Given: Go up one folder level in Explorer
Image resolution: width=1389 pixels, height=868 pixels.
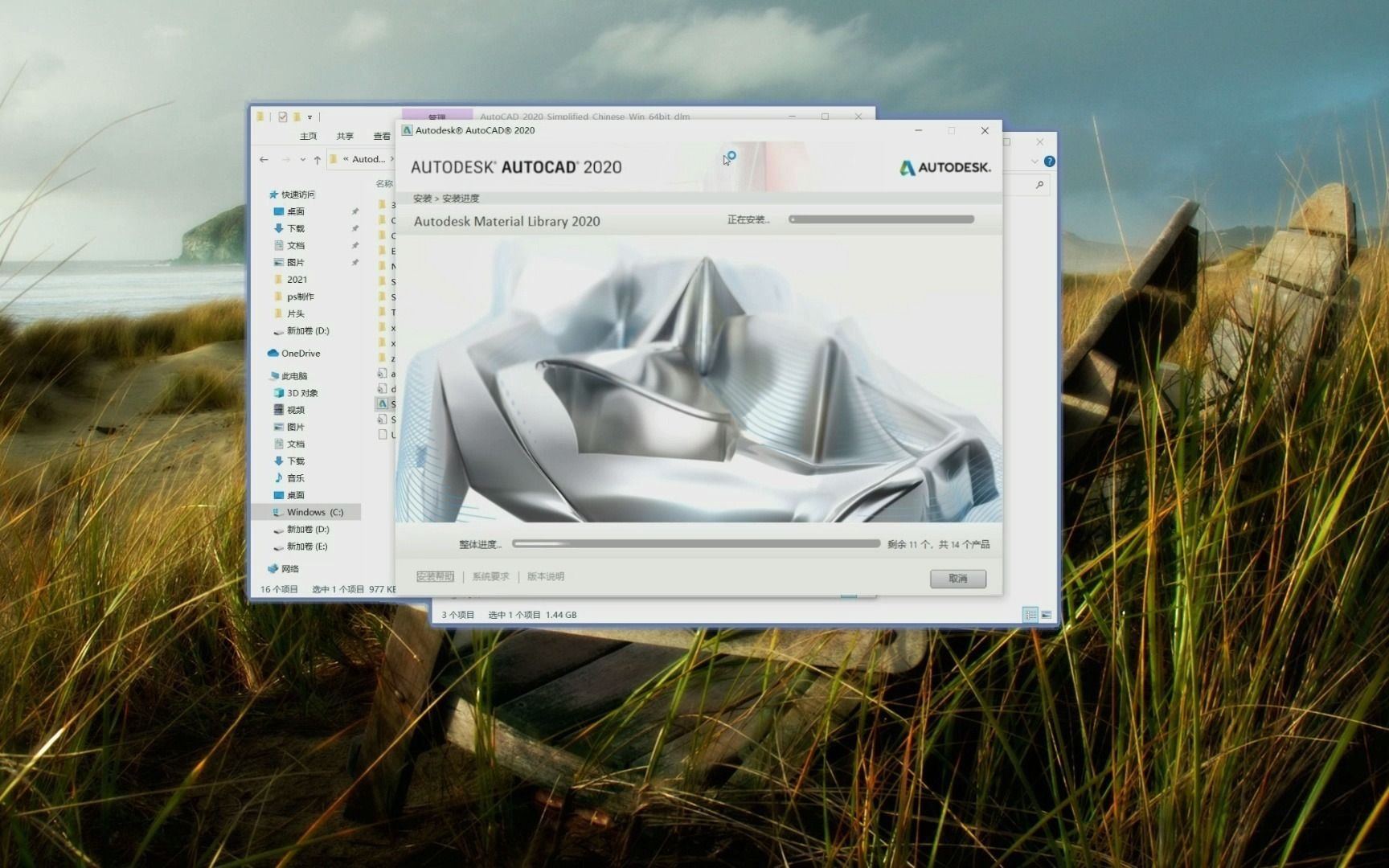Looking at the screenshot, I should coord(318,160).
